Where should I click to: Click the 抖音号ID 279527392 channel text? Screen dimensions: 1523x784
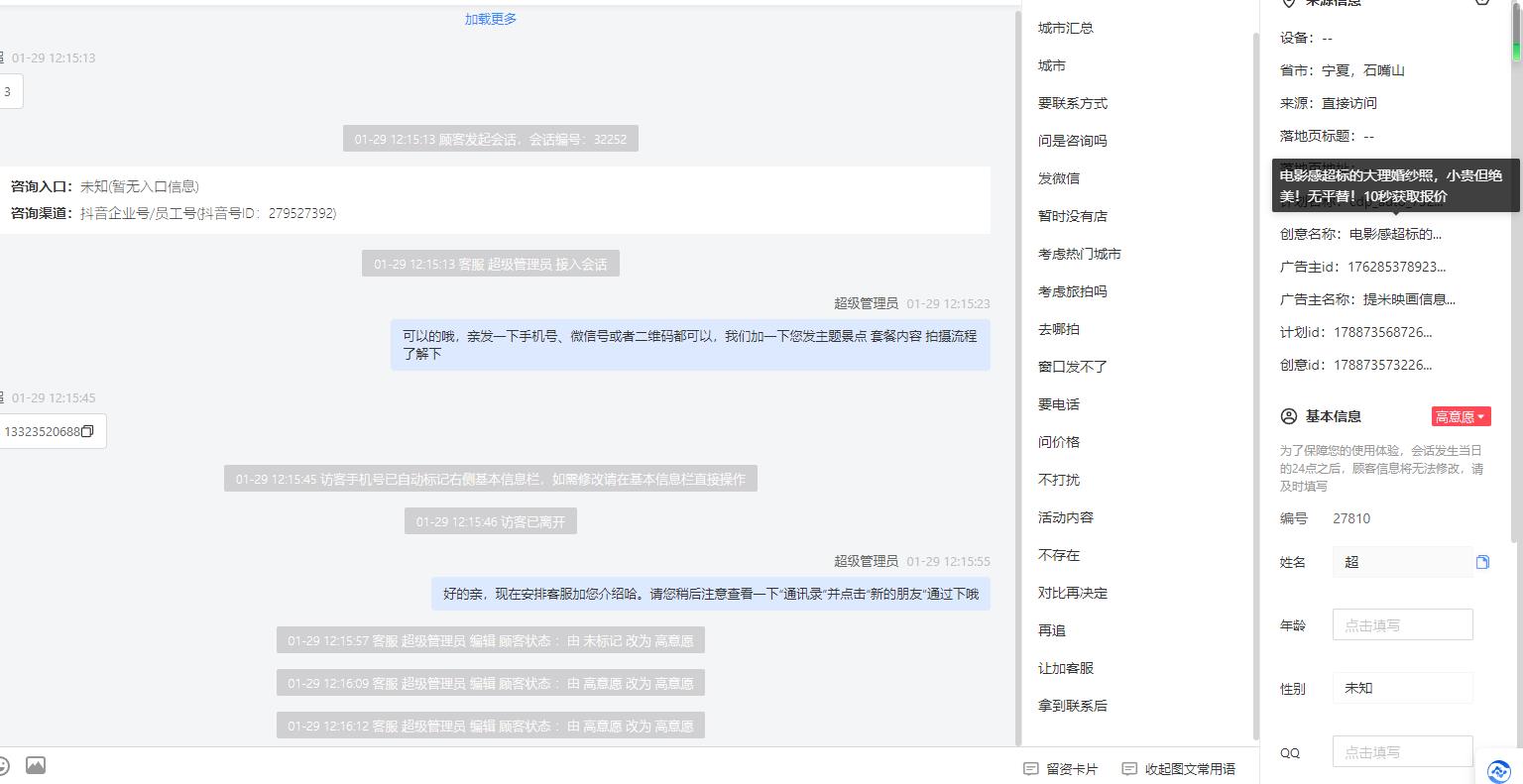tap(208, 213)
